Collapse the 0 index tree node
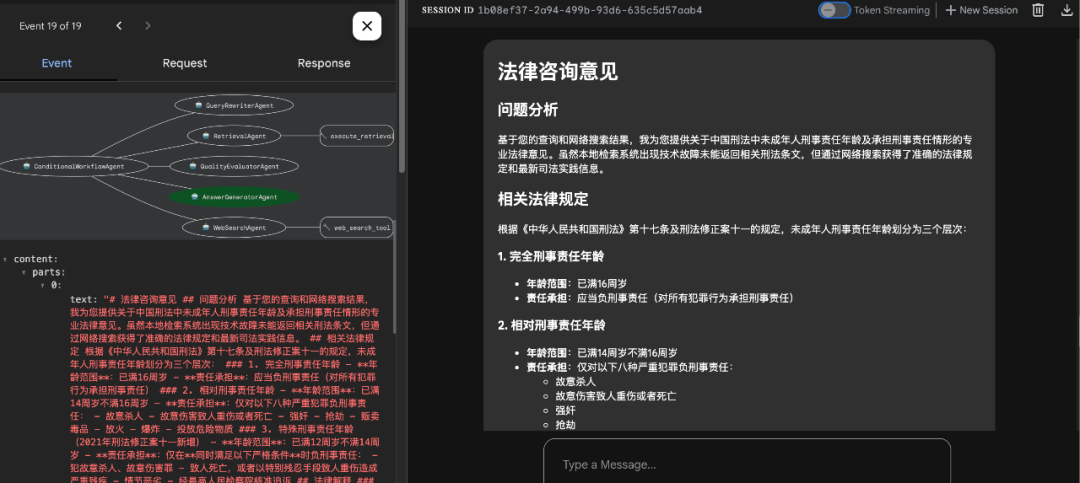 tap(43, 285)
